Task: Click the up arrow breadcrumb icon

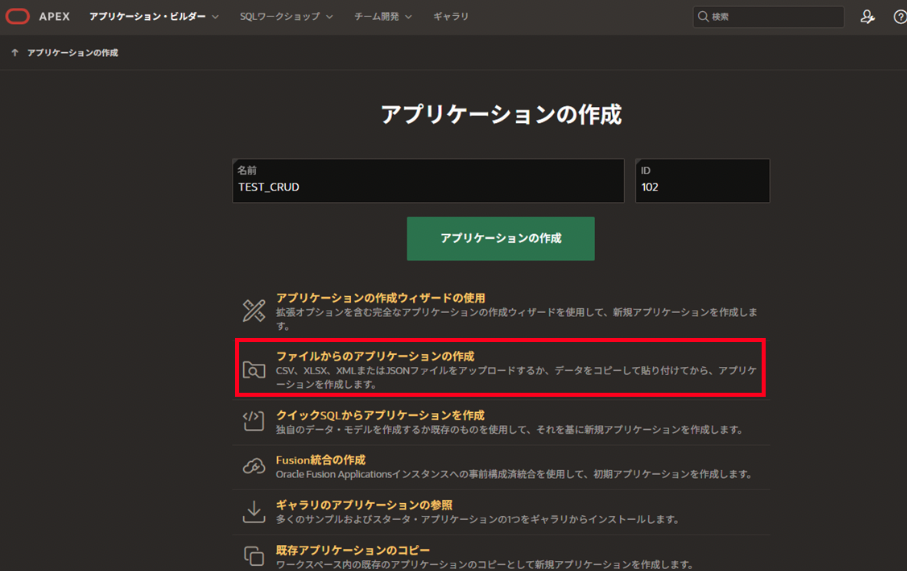Action: coord(14,53)
